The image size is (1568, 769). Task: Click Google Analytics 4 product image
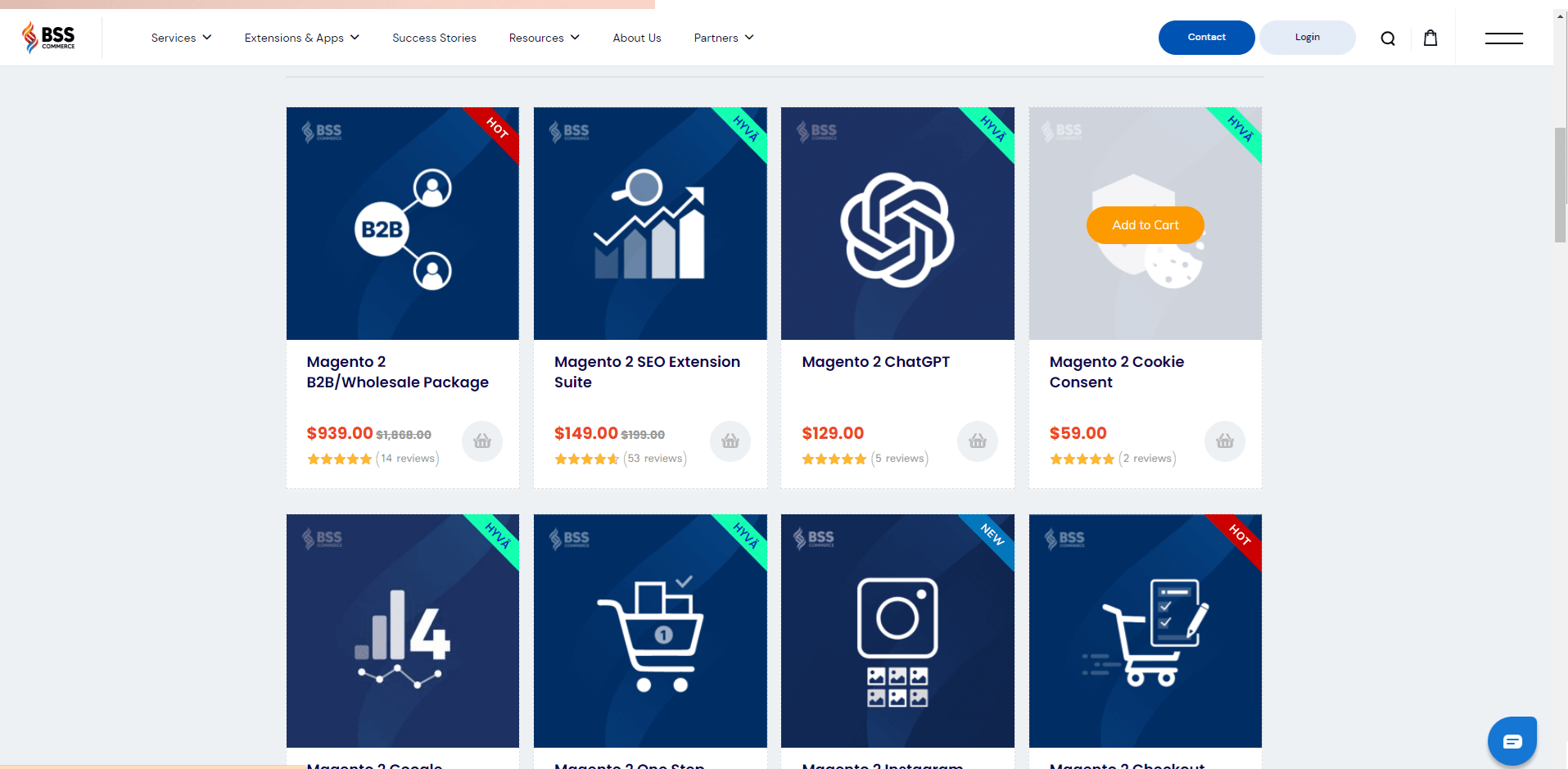[x=403, y=631]
